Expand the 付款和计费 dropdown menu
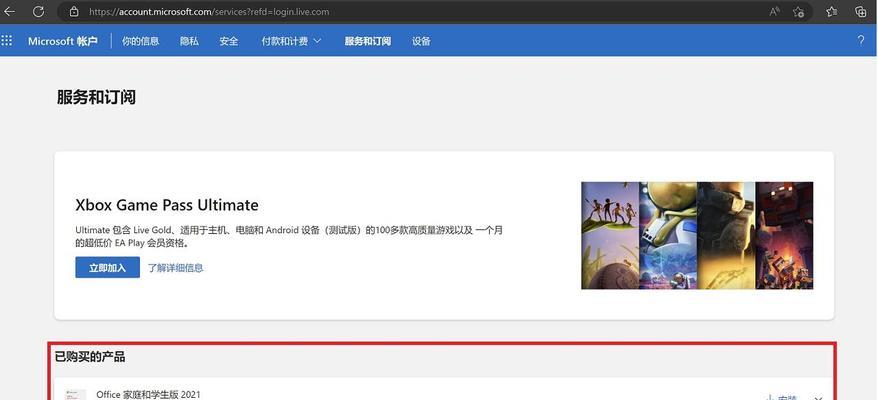This screenshot has width=878, height=400. (291, 41)
